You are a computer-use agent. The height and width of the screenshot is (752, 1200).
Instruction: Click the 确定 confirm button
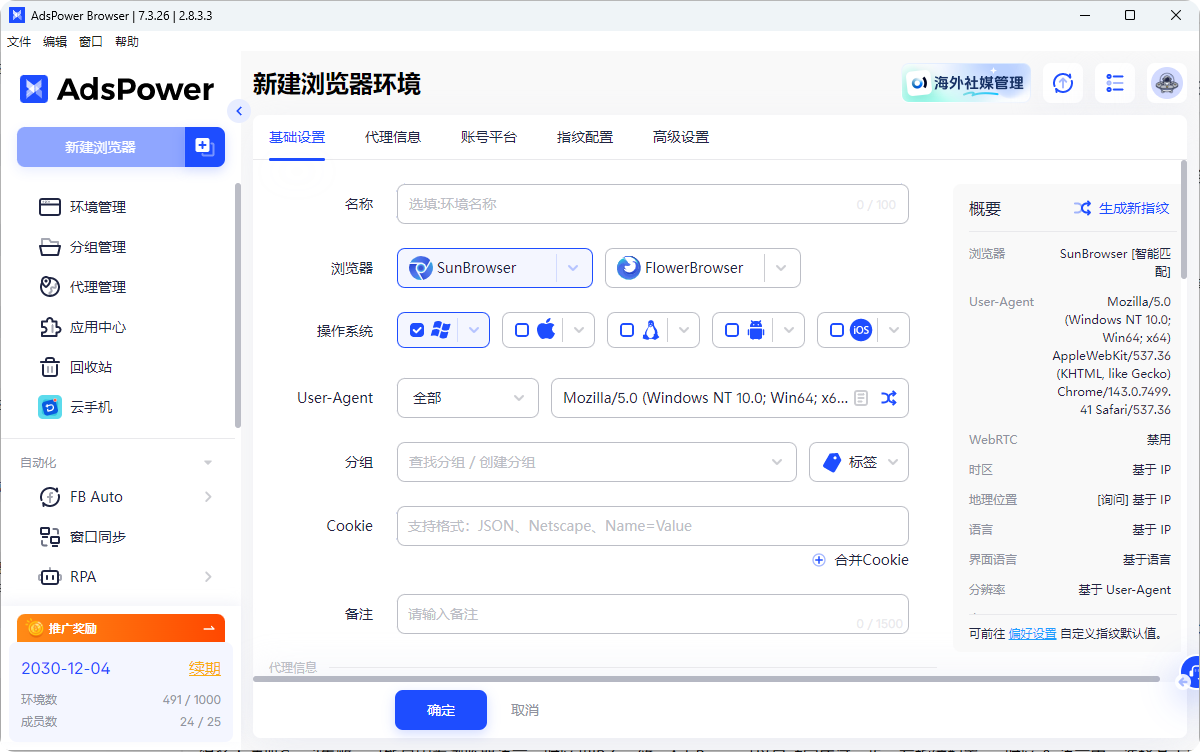tap(440, 709)
